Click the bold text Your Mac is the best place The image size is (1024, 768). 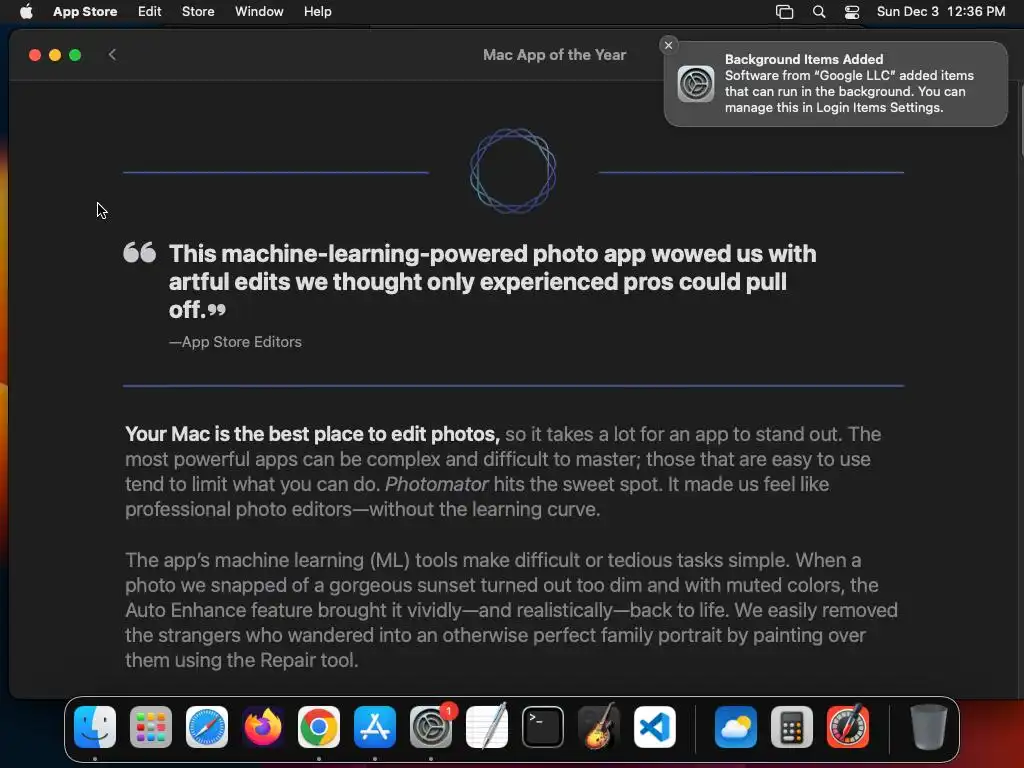[312, 434]
